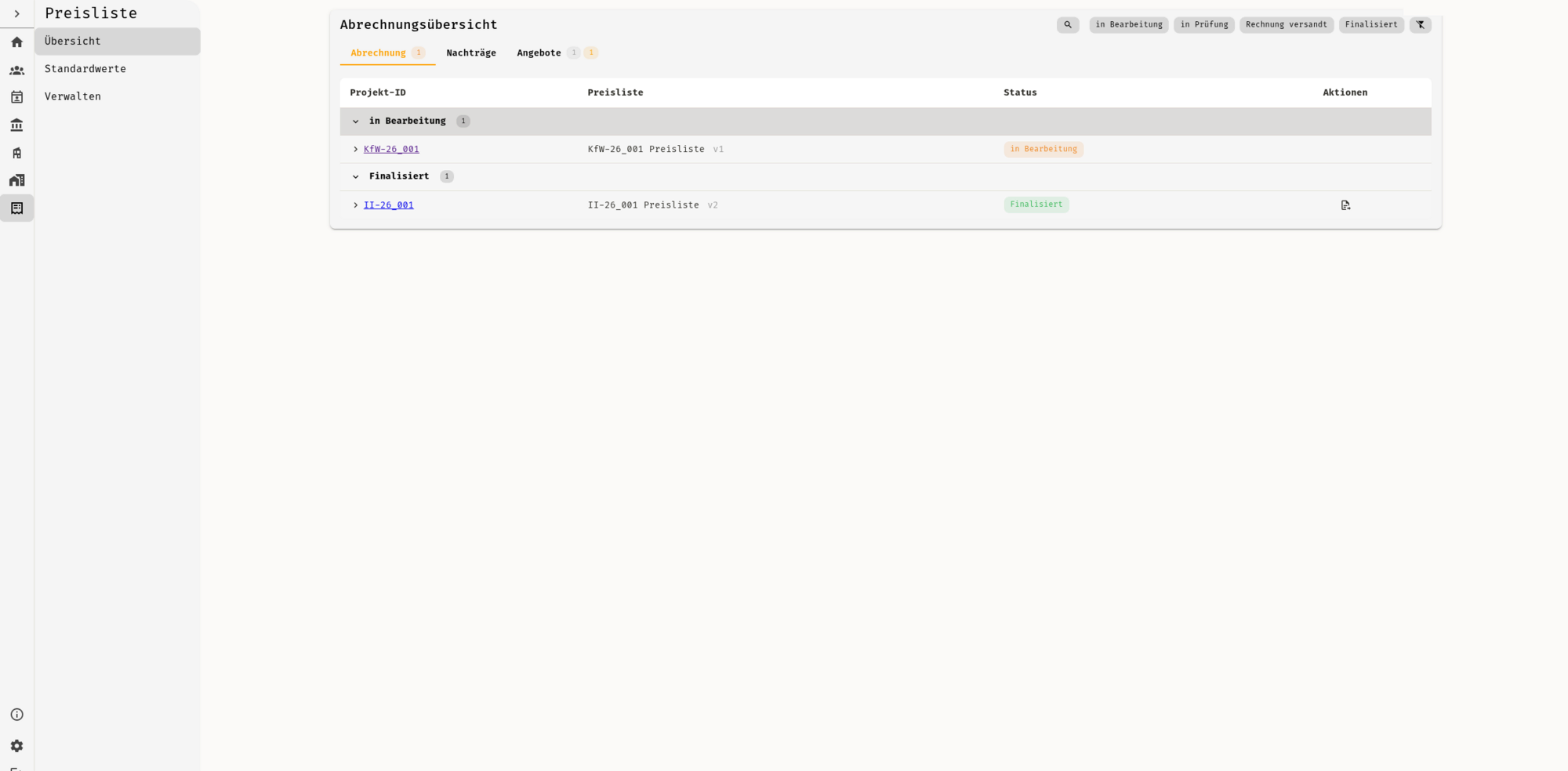Click the 'Abrechnungsübersicht' heading
Screen dimensions: 1568x771
coord(419,25)
